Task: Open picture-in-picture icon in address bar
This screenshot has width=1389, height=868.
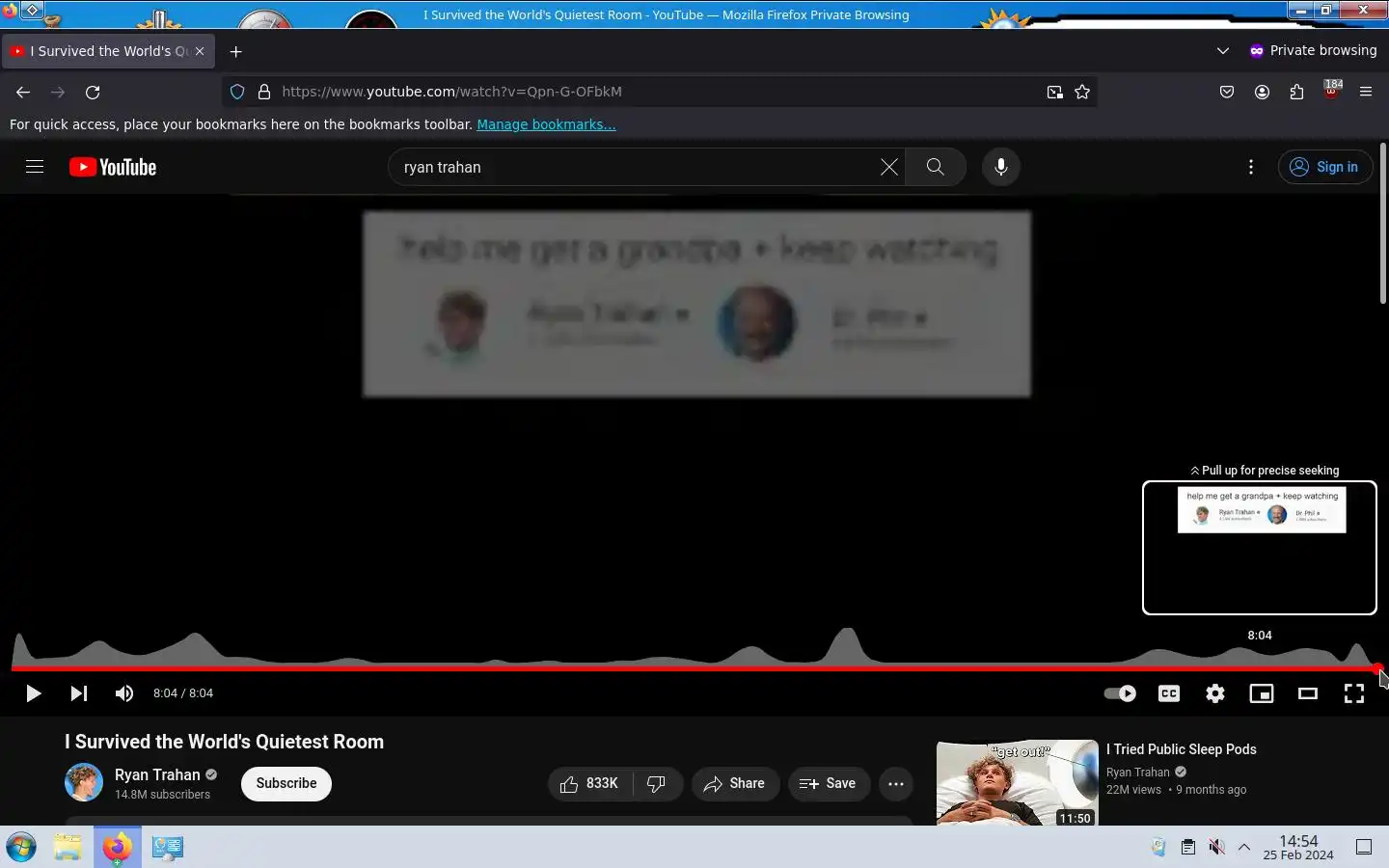Action: click(x=1055, y=92)
